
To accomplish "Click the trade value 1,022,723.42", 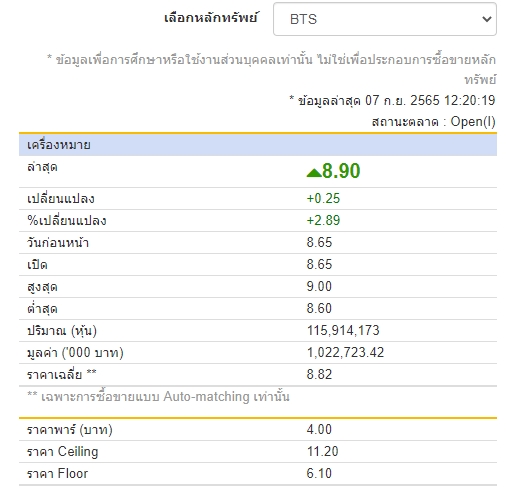I will (345, 352).
